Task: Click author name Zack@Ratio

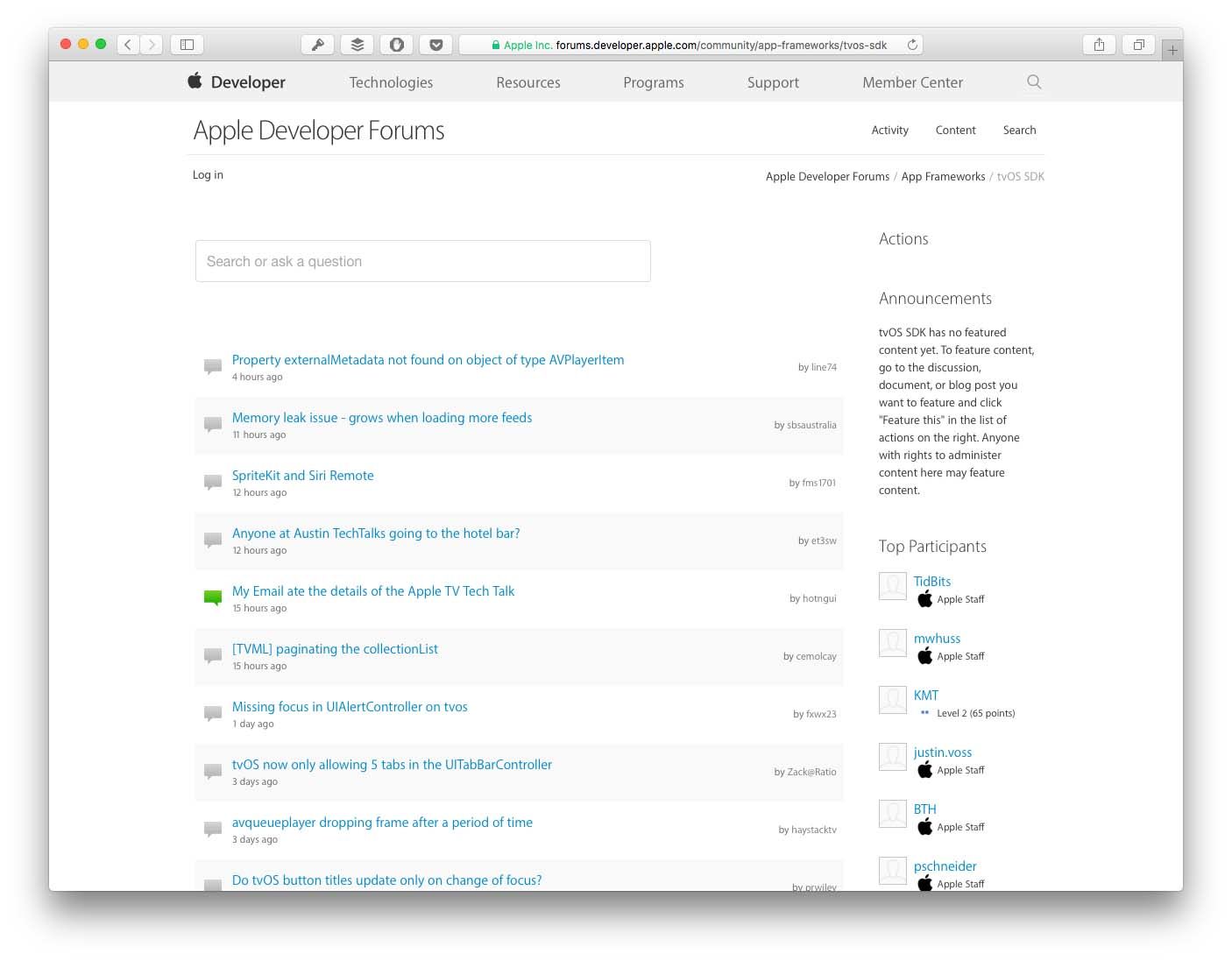Action: 811,772
